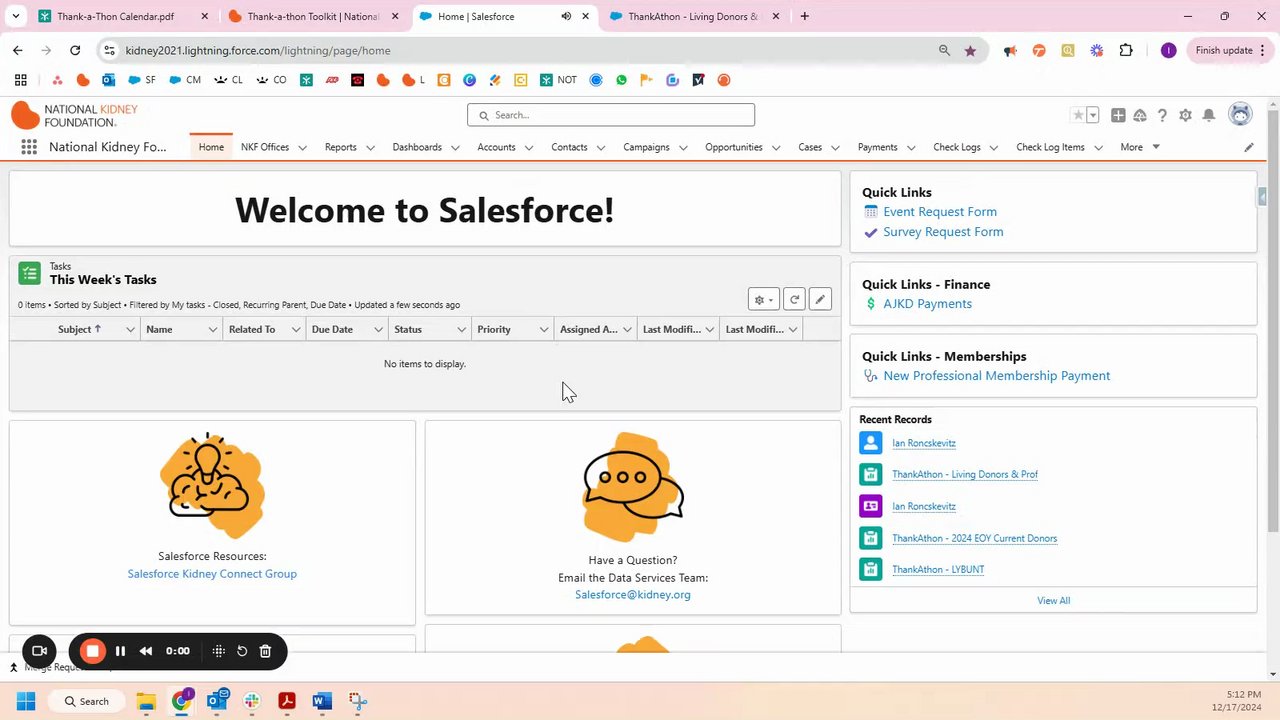Screen dimensions: 1280x720
Task: Select the Home navigation tab
Action: 211,147
